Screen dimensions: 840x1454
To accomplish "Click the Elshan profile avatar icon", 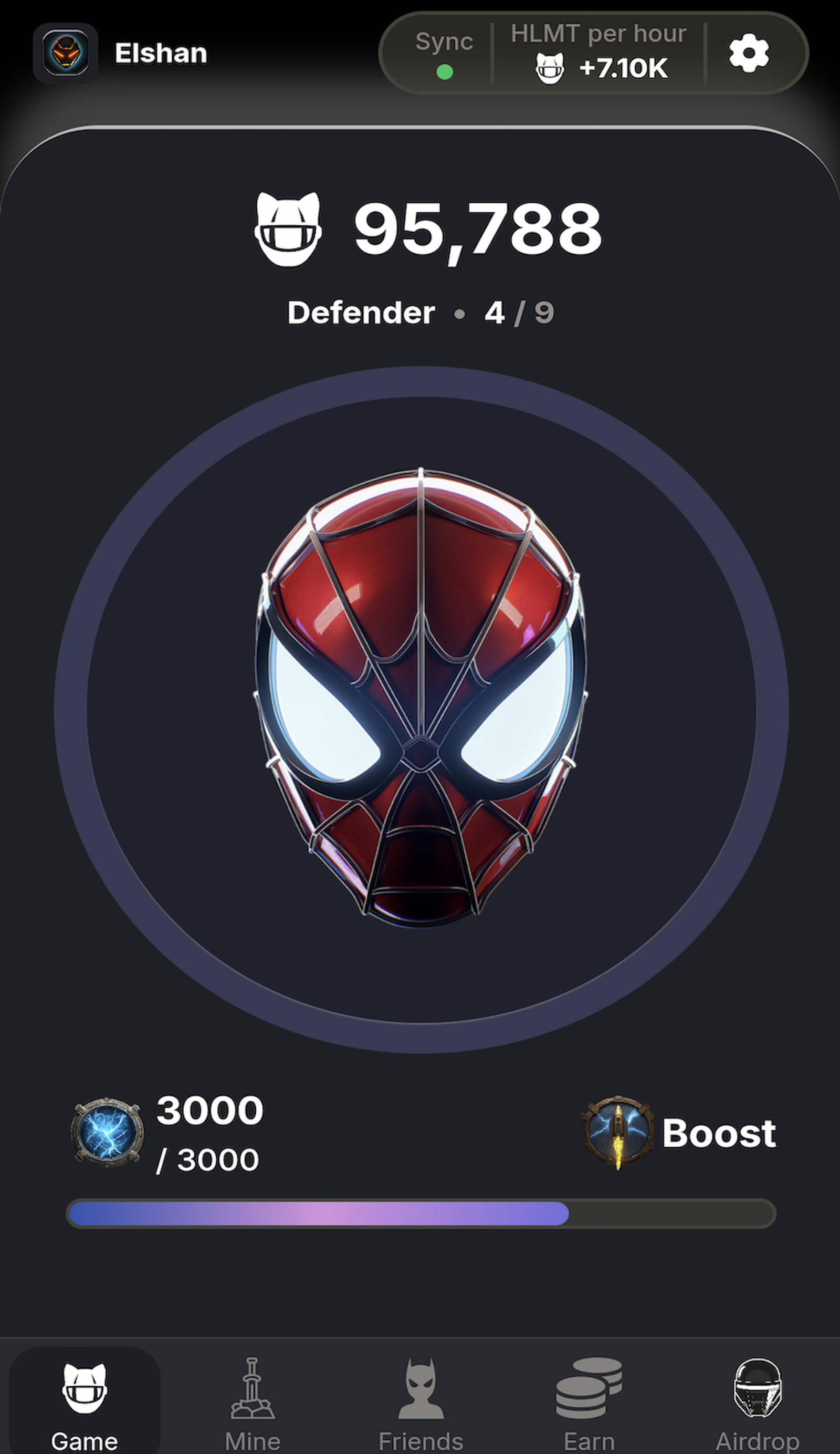I will 66,53.
